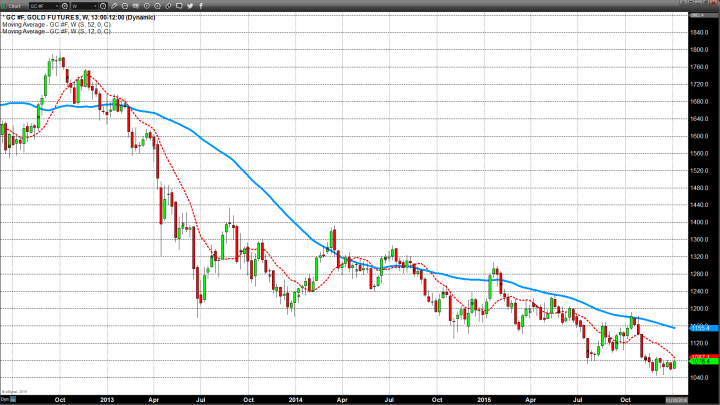720x405 pixels.
Task: Select the 12-week Moving Average label
Action: 56,32
